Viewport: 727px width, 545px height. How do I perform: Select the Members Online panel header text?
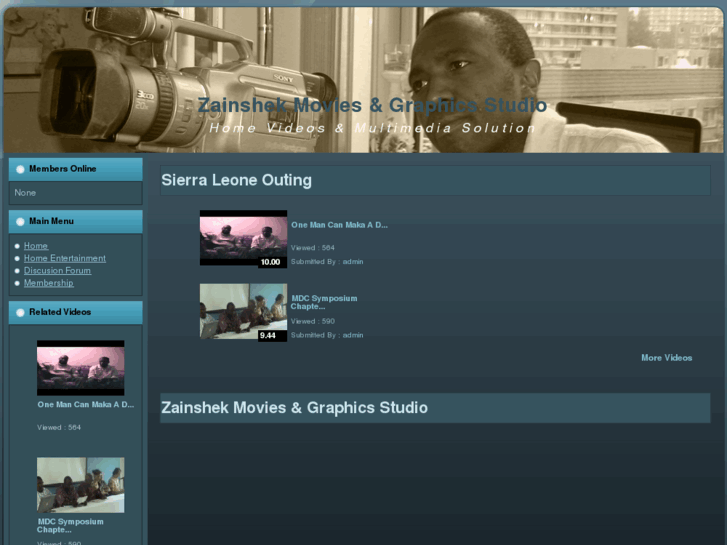point(63,169)
